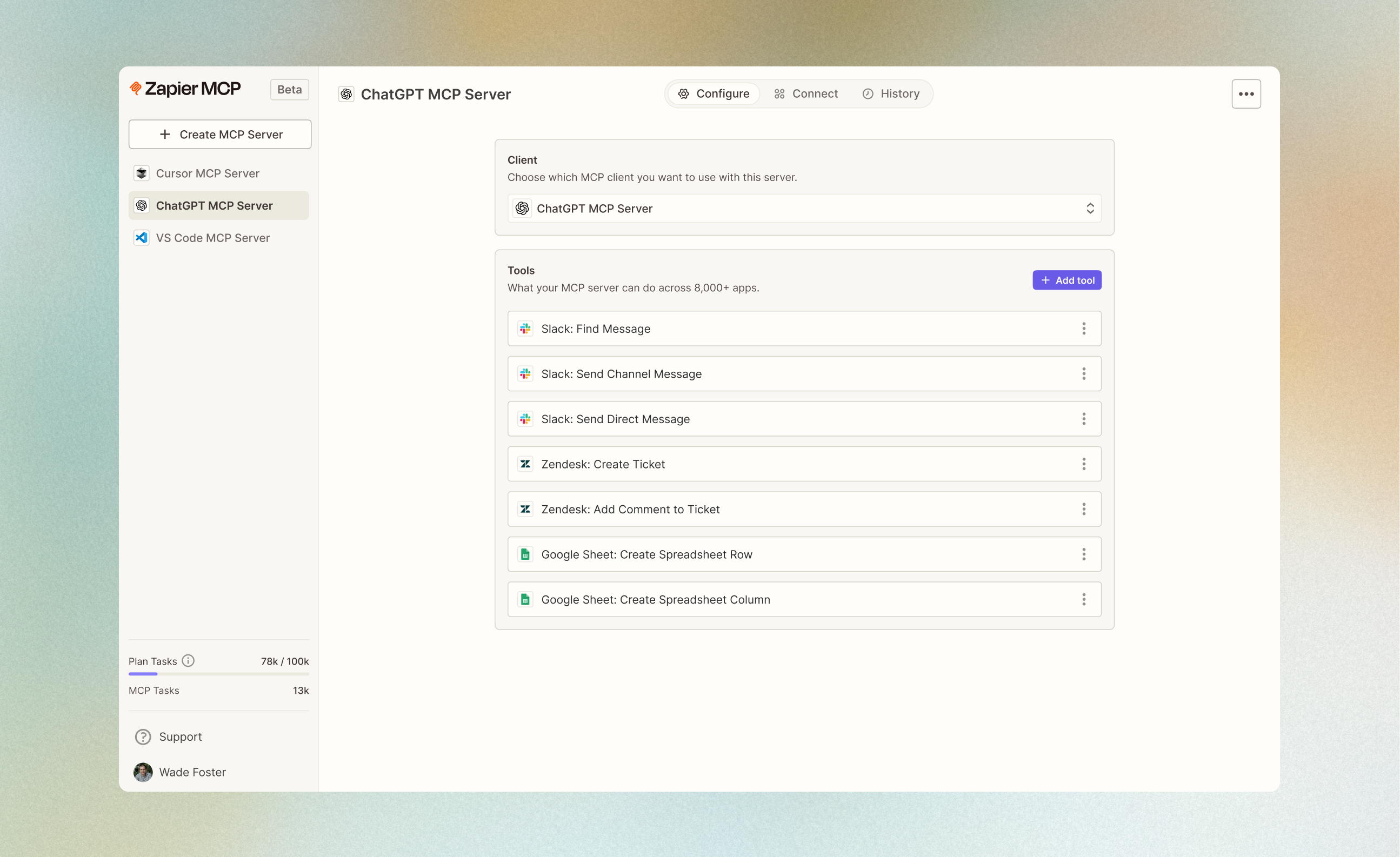Image resolution: width=1400 pixels, height=857 pixels.
Task: Click ChatGPT icon beside page title
Action: point(346,93)
